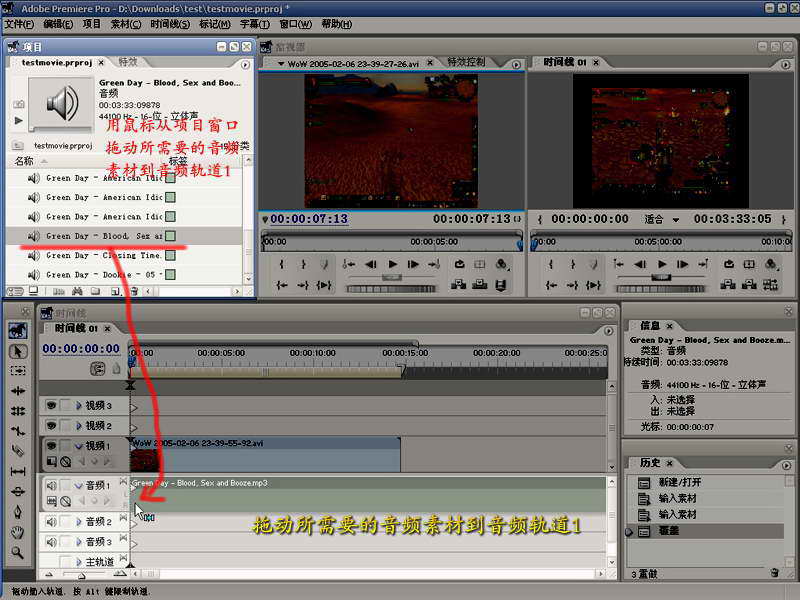Toggle the lock box on 音频 2 track
The width and height of the screenshot is (800, 600).
tap(65, 521)
